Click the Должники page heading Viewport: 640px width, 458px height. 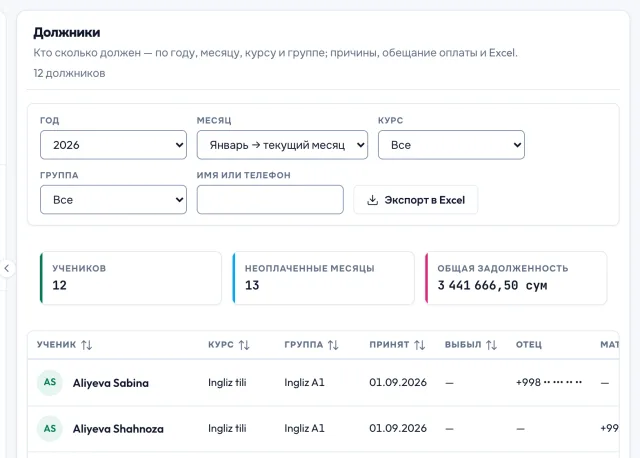pyautogui.click(x=67, y=32)
